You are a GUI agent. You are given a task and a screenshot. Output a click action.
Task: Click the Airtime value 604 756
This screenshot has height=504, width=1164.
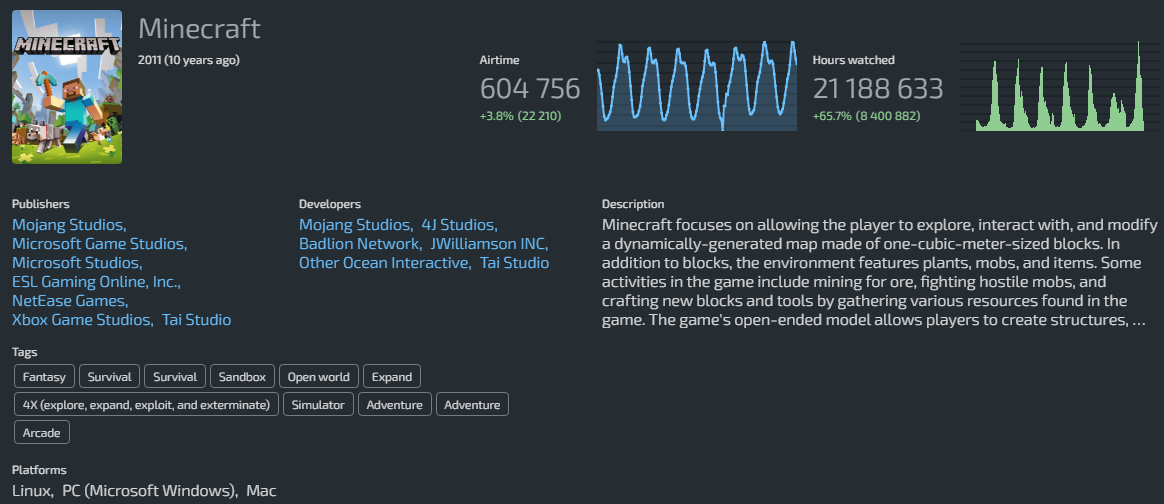(x=530, y=89)
